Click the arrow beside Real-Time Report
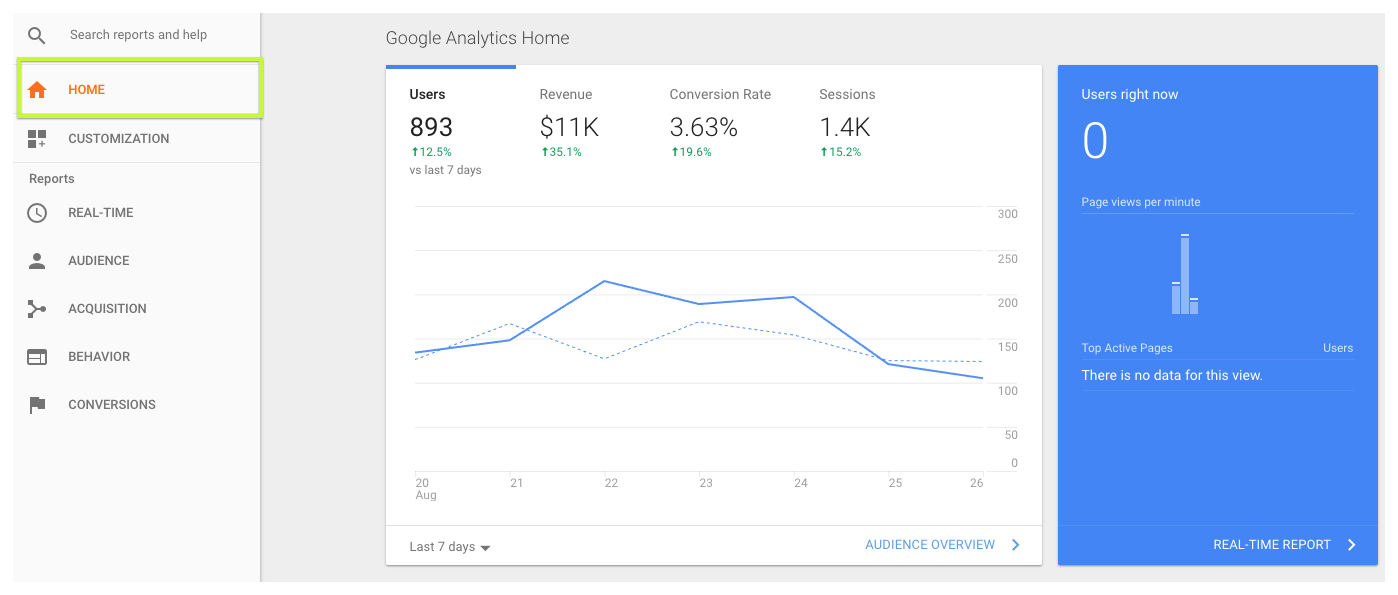 (1352, 545)
